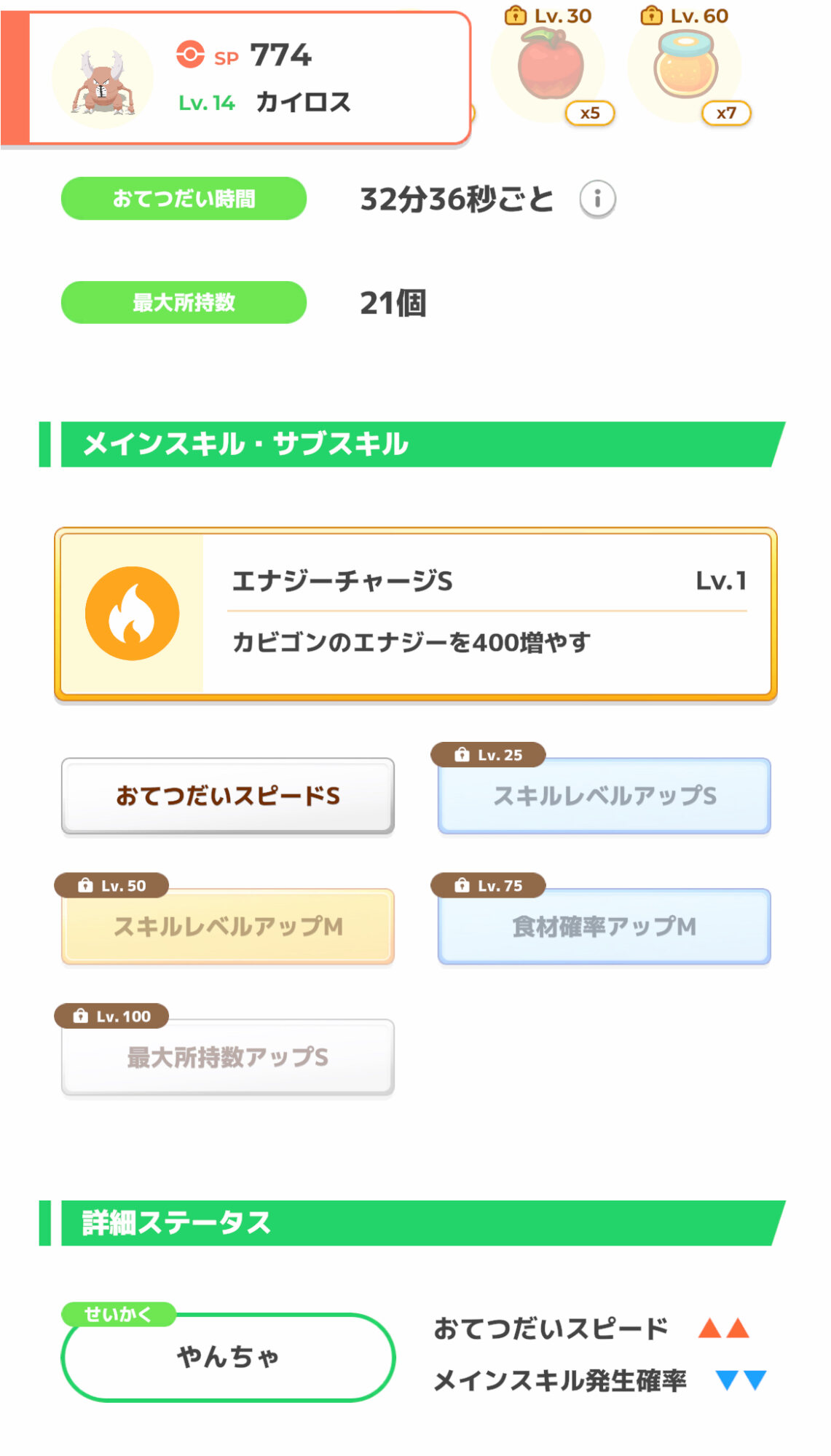Open locked 食材確率アップM sub skill
Screen dimensions: 831x1456
(x=604, y=926)
